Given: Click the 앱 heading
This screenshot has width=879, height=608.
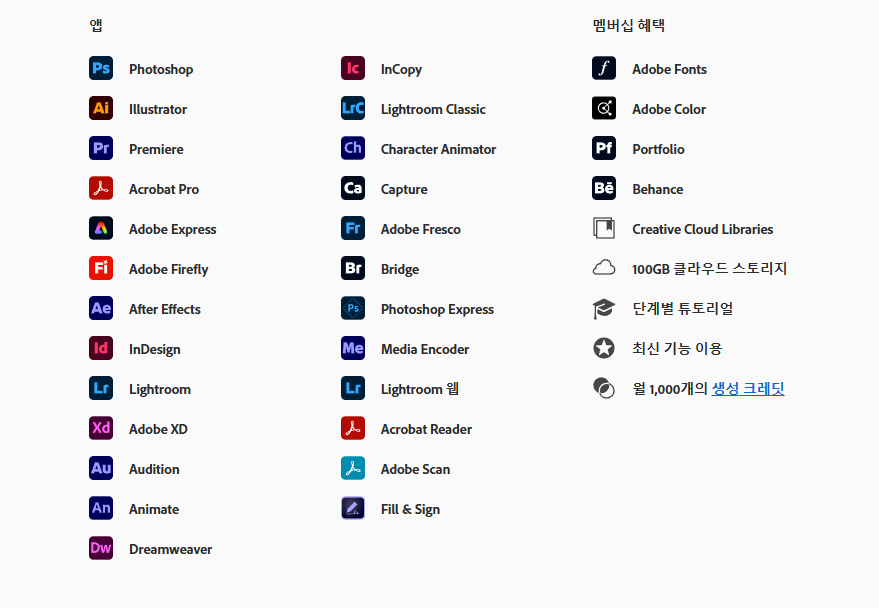Looking at the screenshot, I should 96,25.
